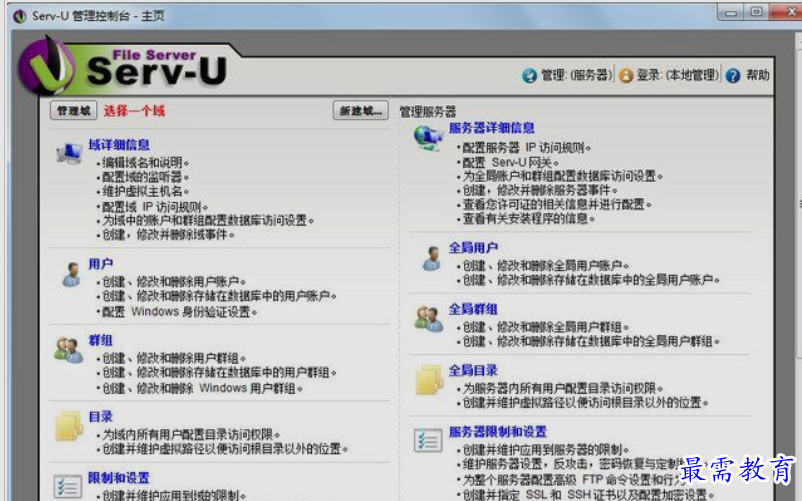
Task: Open the 群组 heading link
Action: pos(100,340)
